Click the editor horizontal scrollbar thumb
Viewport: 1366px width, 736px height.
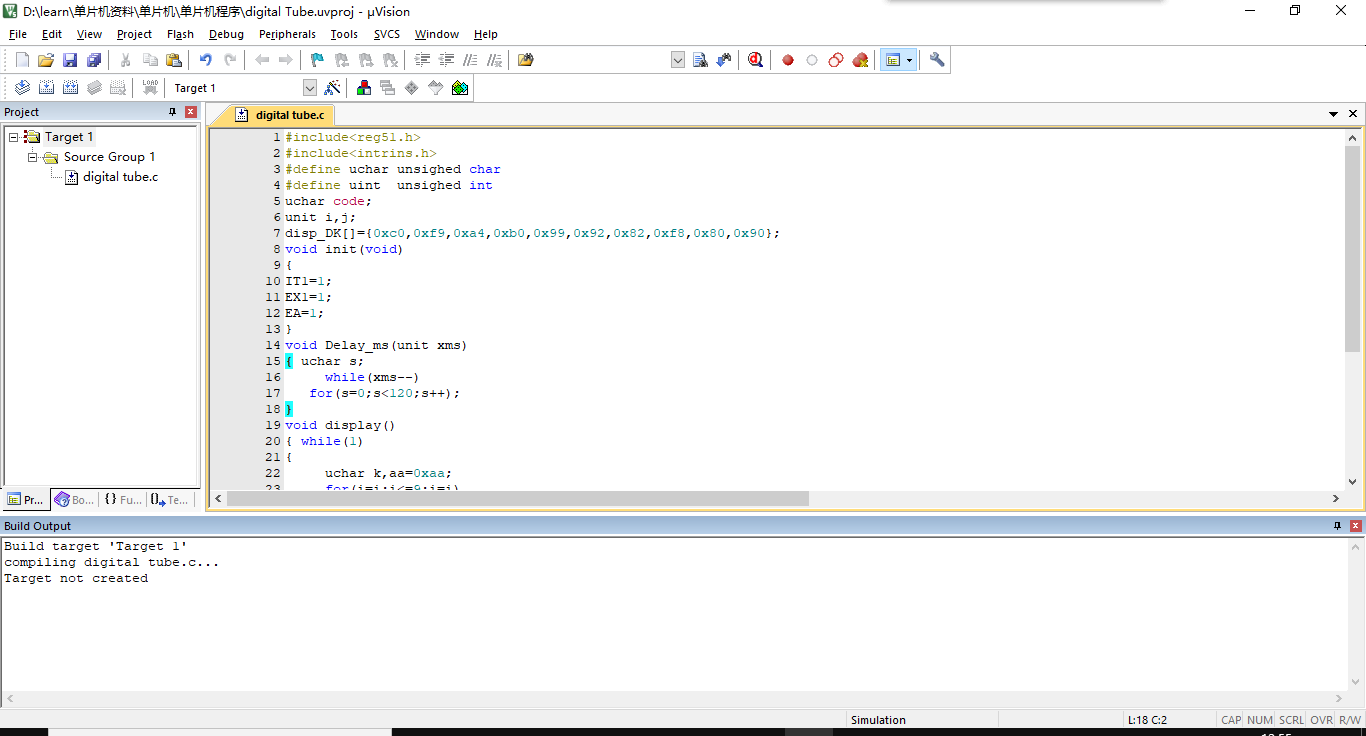pyautogui.click(x=517, y=498)
